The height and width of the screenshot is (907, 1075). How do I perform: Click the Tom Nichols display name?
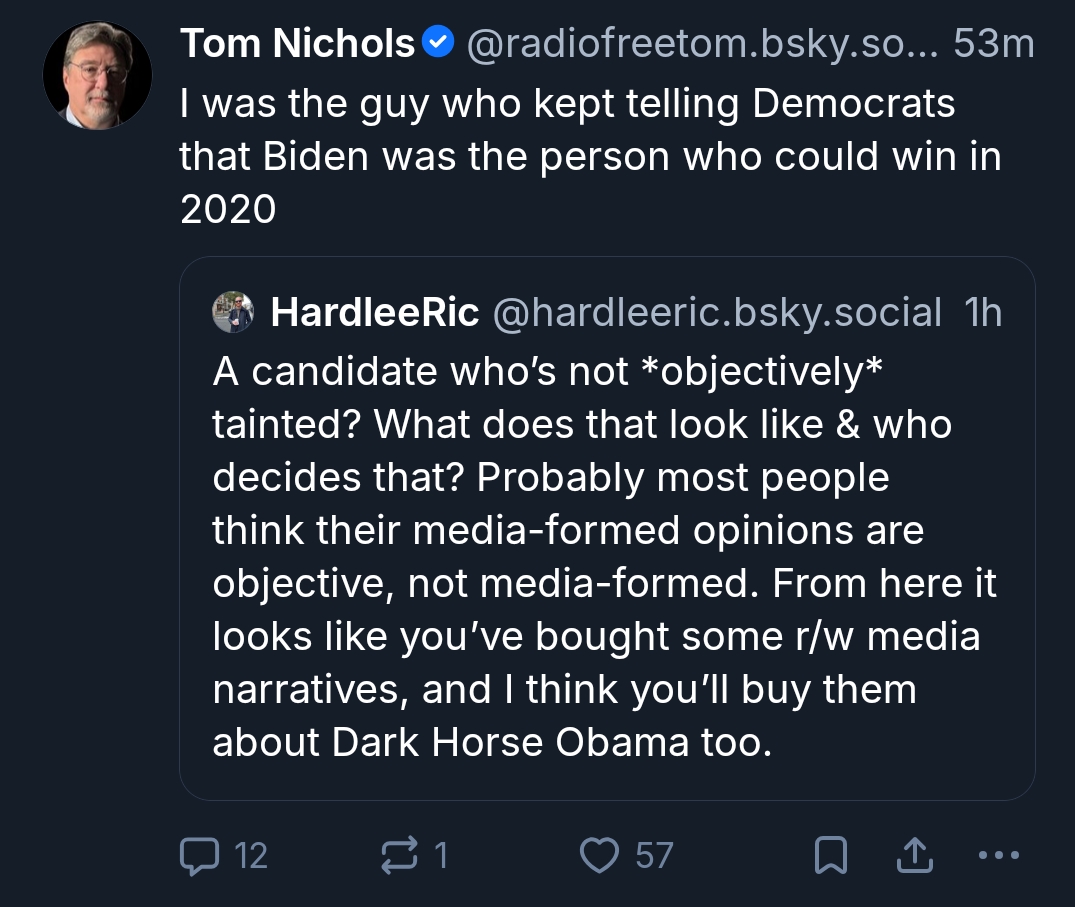point(297,44)
